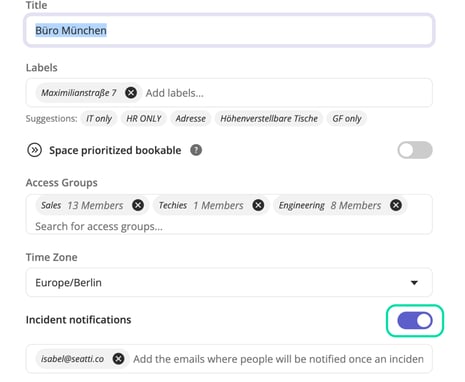The image size is (465, 382).
Task: Add the GF only suggestion
Action: (347, 119)
